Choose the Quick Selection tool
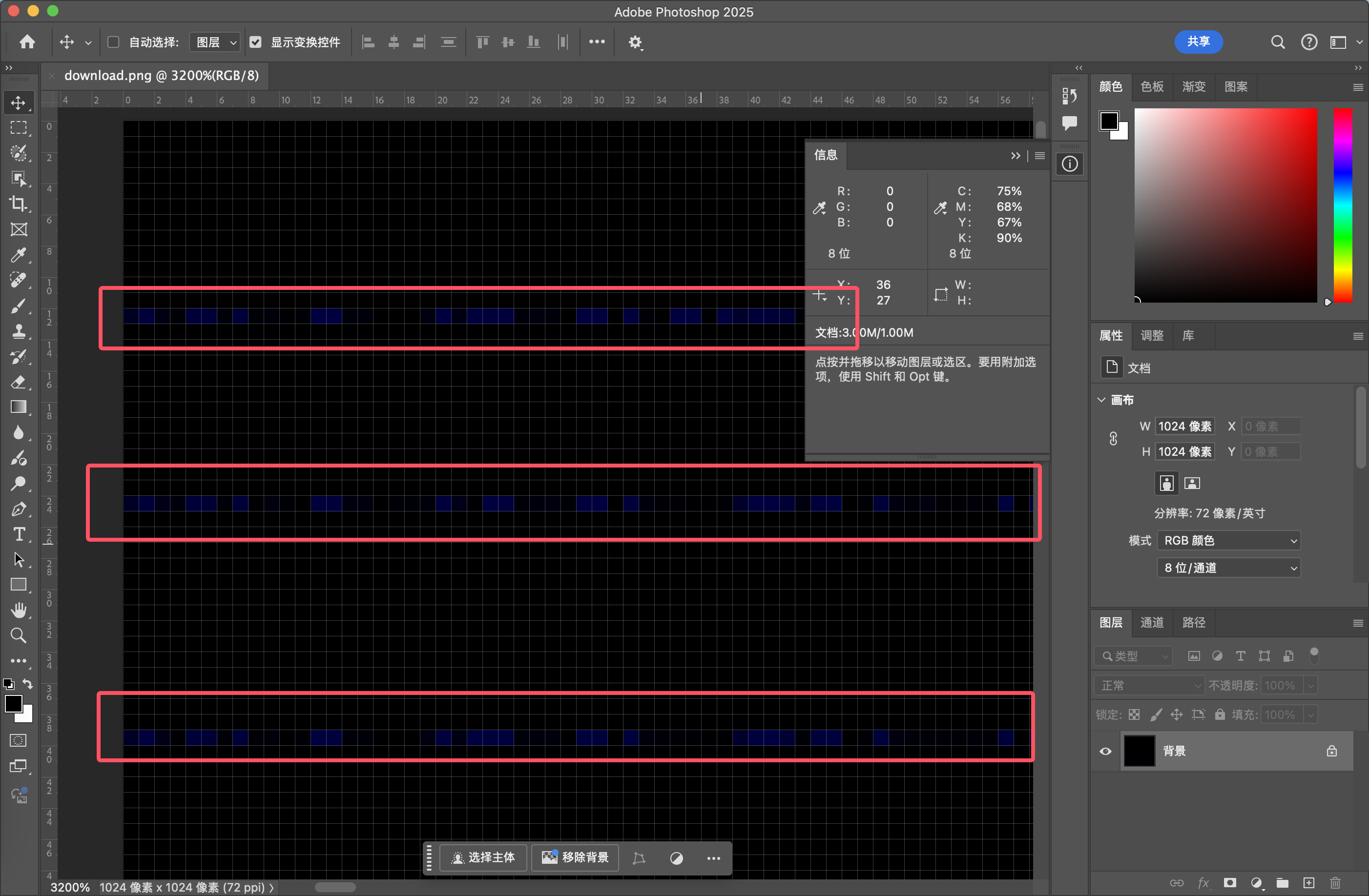 click(19, 153)
